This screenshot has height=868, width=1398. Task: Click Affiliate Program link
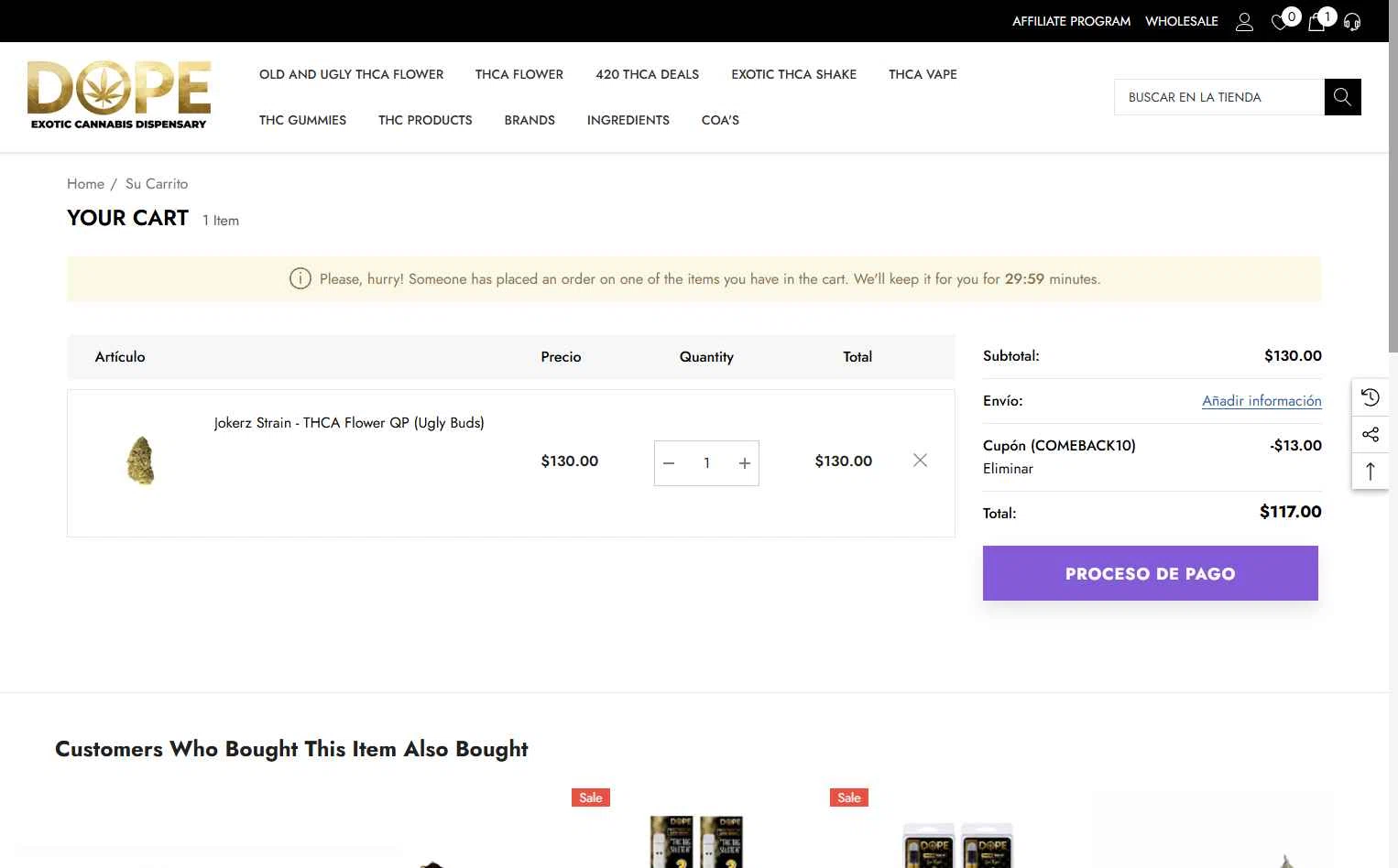1071,21
